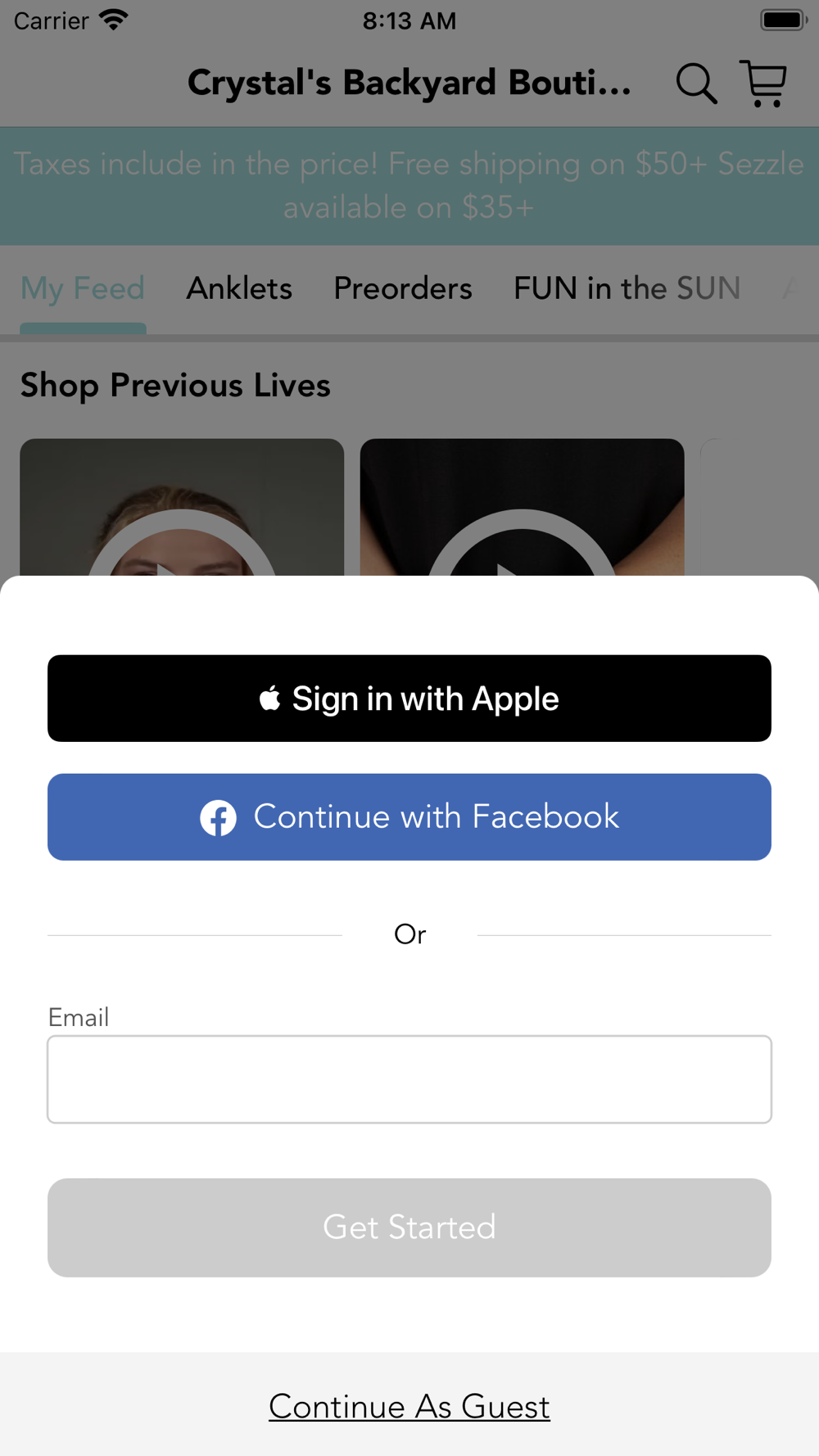Click the Get Started button
Screen dimensions: 819x1456
pyautogui.click(x=409, y=1228)
